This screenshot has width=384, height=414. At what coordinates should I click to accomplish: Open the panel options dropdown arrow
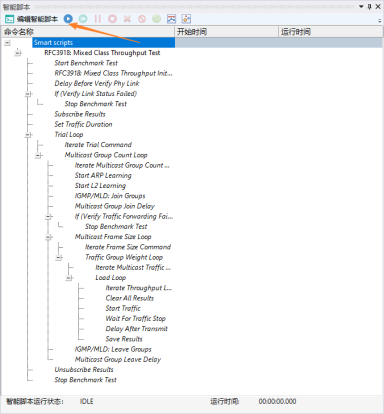coord(361,6)
